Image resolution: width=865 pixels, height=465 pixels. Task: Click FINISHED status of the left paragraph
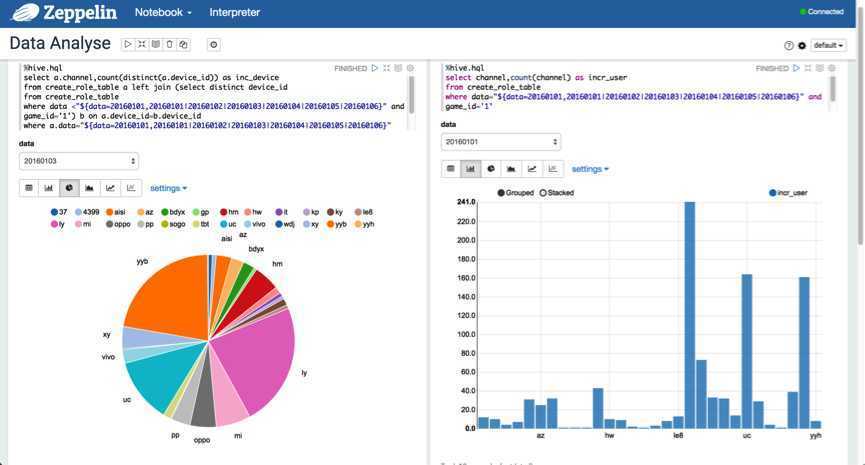coord(350,68)
